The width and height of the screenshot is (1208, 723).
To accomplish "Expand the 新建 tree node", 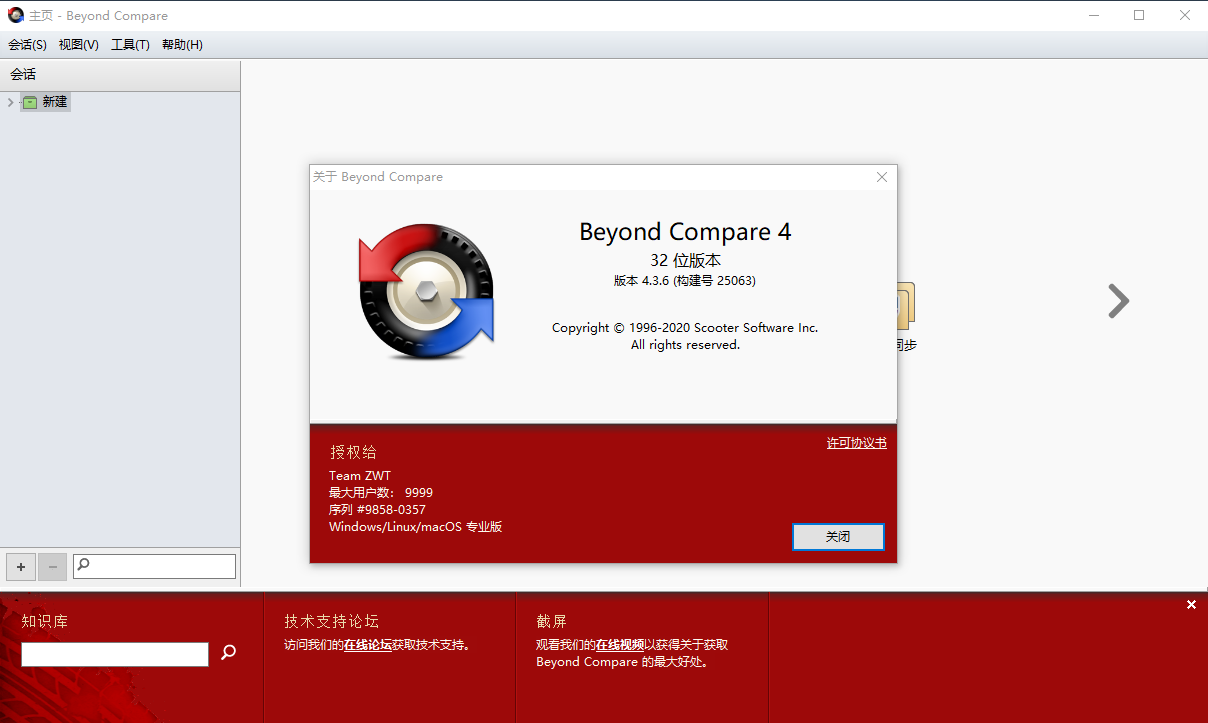I will 10,102.
